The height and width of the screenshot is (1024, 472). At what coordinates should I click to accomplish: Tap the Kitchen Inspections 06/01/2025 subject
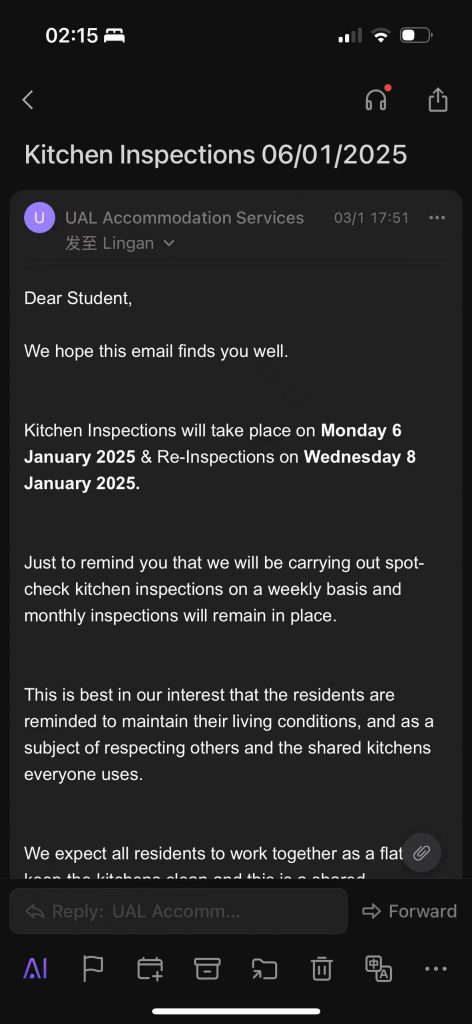click(x=215, y=155)
